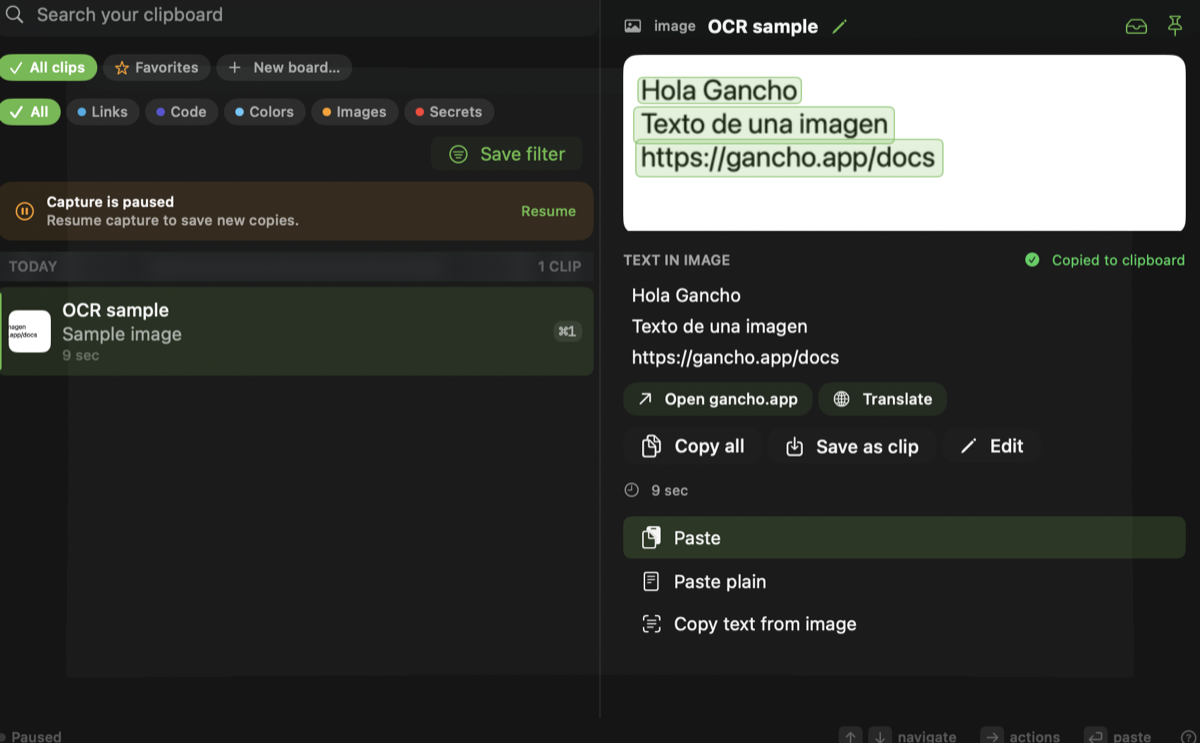The image size is (1200, 743).
Task: Click Save filter button
Action: click(507, 154)
